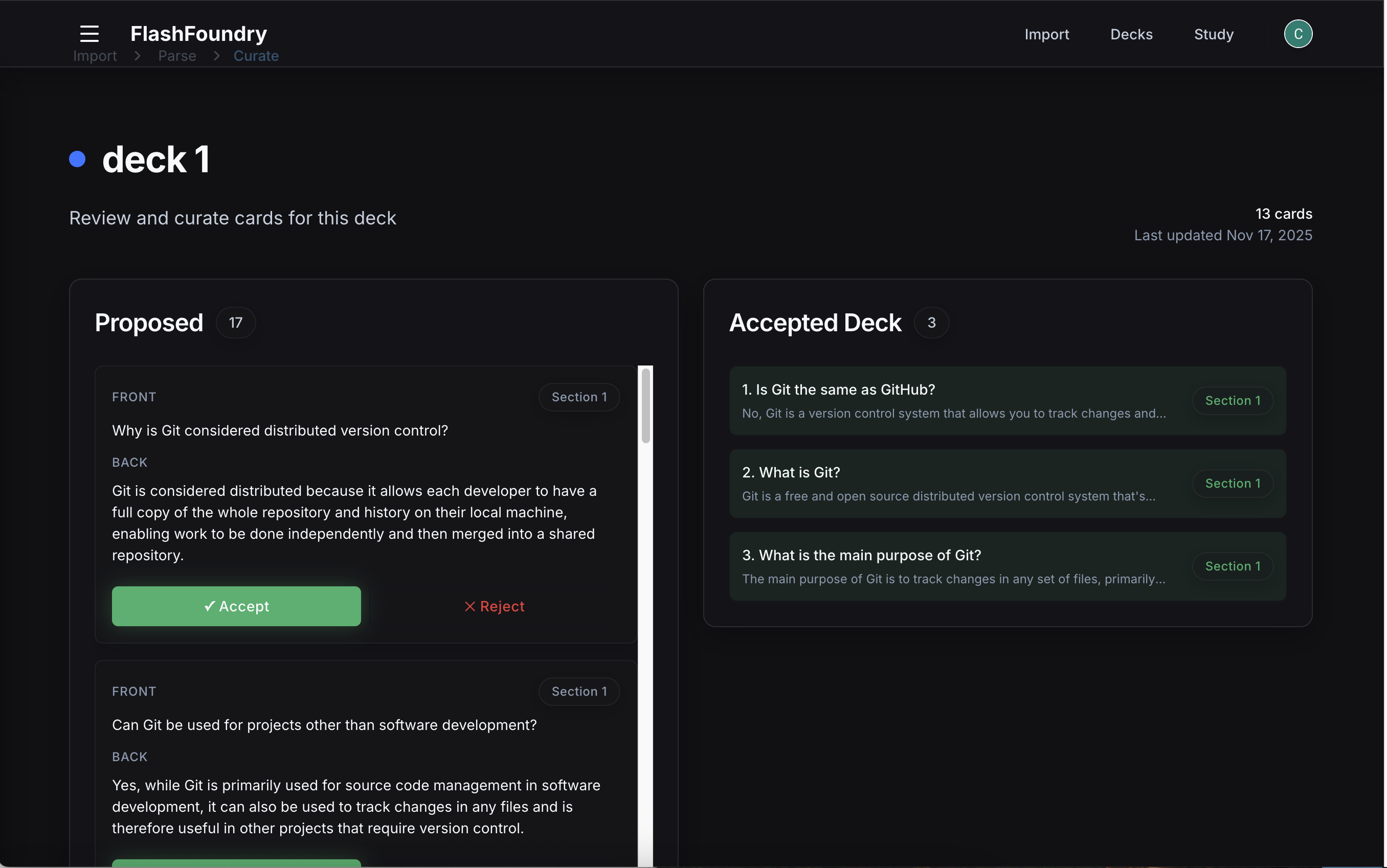Select the Curate breadcrumb step
The height and width of the screenshot is (868, 1387).
pos(256,56)
